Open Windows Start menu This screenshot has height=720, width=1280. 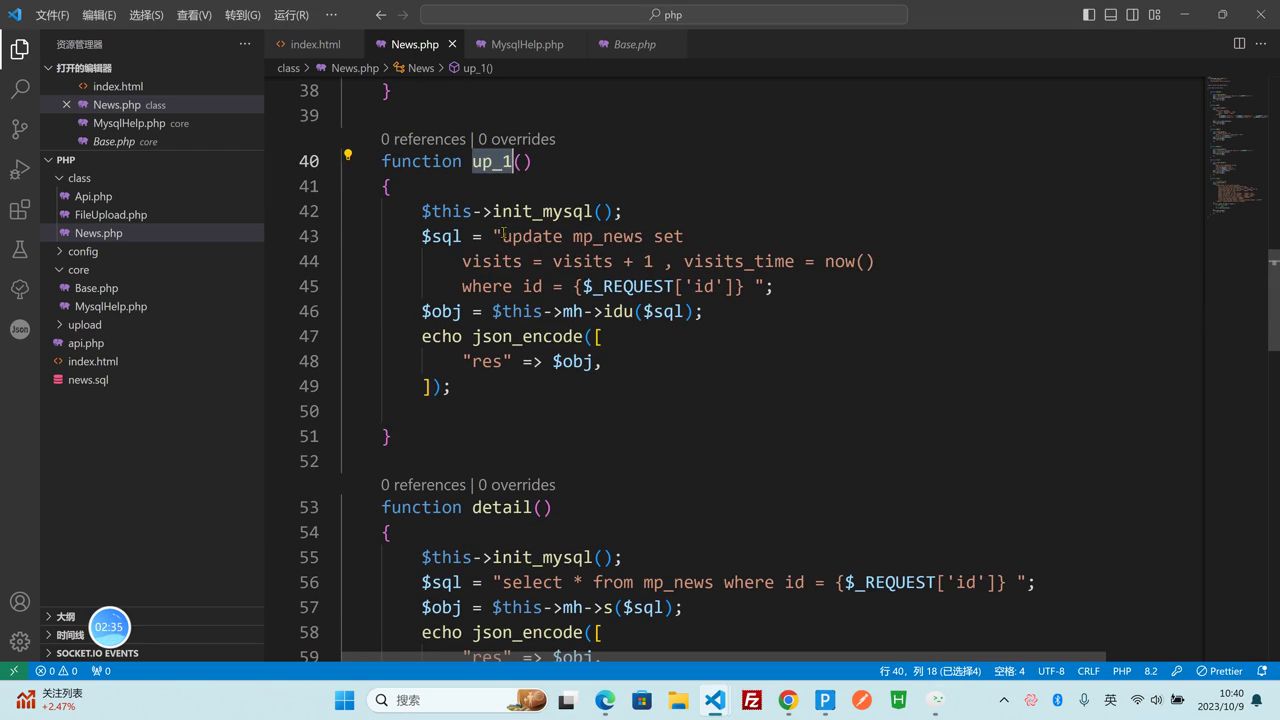tap(345, 700)
